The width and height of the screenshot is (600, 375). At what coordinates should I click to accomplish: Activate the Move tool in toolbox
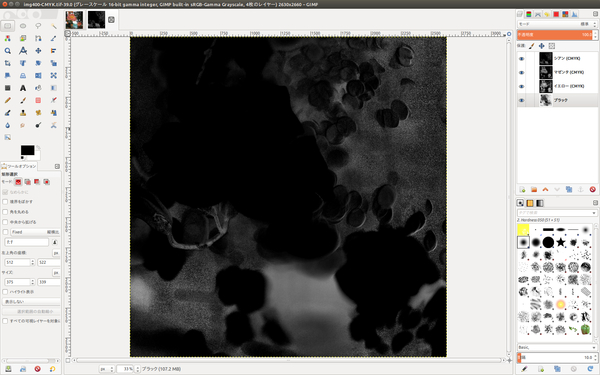point(38,51)
